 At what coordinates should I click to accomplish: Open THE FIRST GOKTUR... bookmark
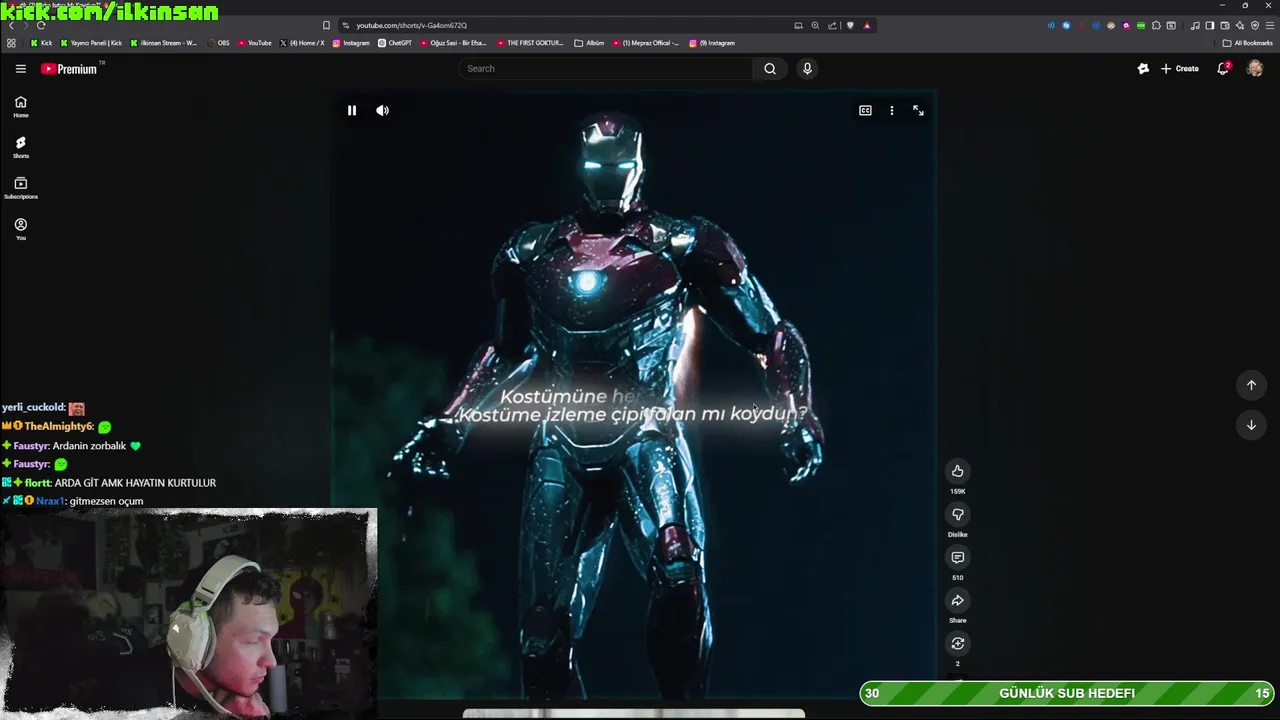click(x=531, y=43)
